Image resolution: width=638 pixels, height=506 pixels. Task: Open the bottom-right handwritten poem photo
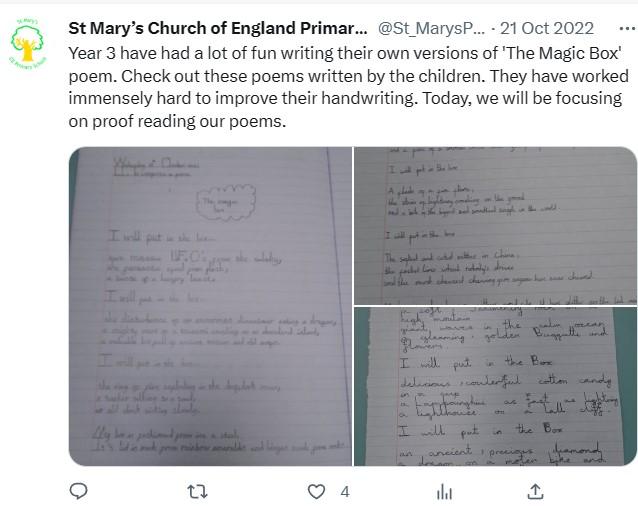click(495, 385)
